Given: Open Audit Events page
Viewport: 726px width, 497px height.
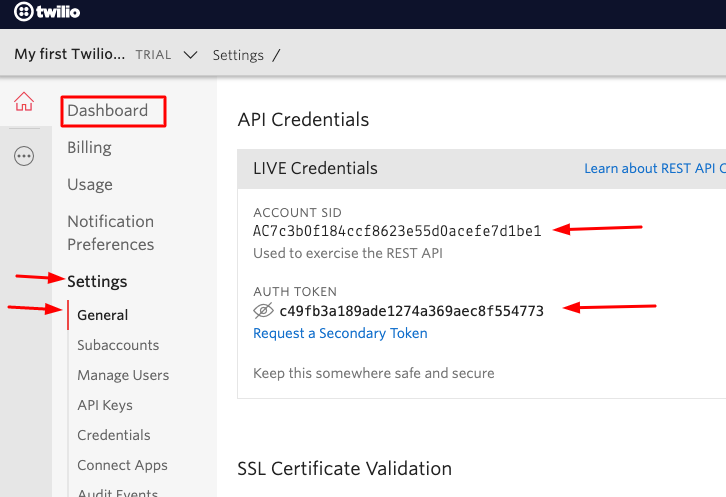Looking at the screenshot, I should [118, 492].
